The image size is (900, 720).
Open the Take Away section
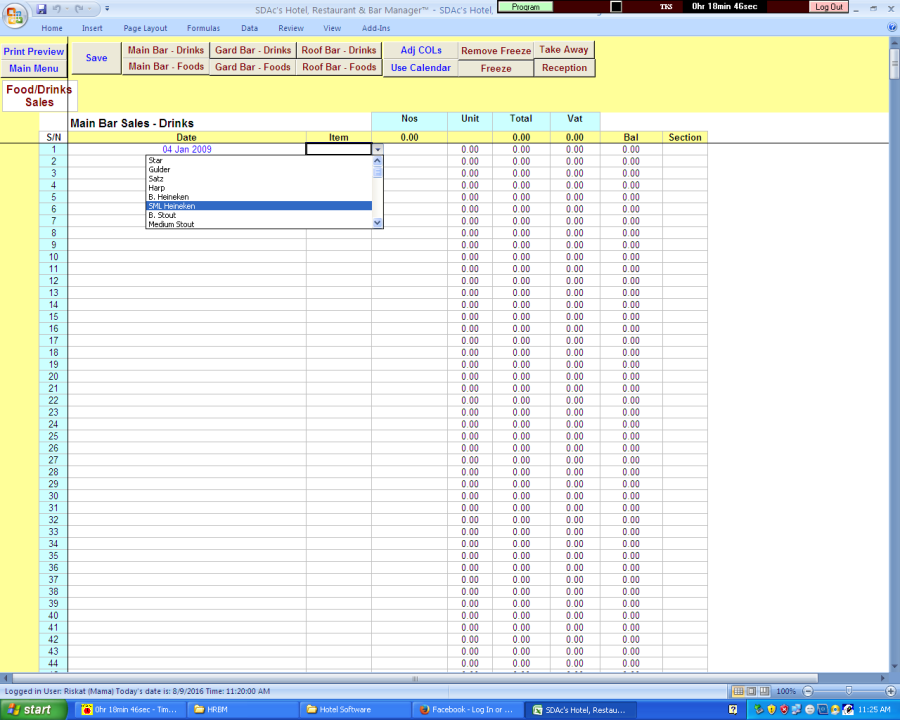click(x=564, y=50)
